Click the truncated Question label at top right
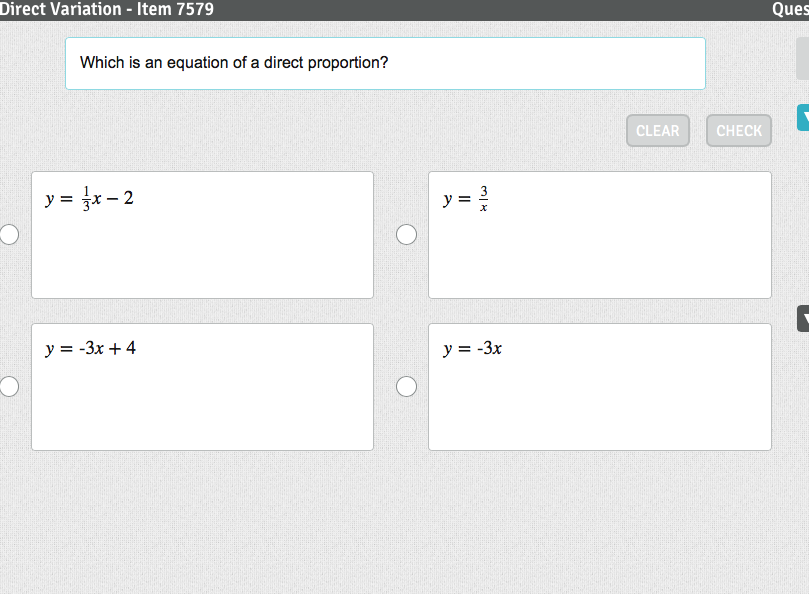This screenshot has width=809, height=594. [791, 10]
